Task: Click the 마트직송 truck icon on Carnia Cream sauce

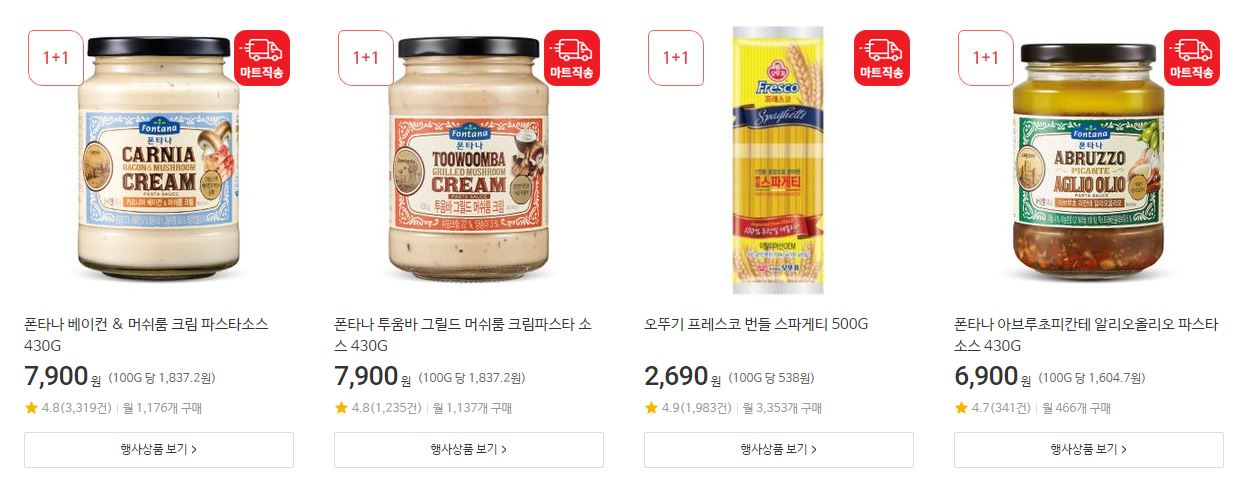Action: click(262, 58)
